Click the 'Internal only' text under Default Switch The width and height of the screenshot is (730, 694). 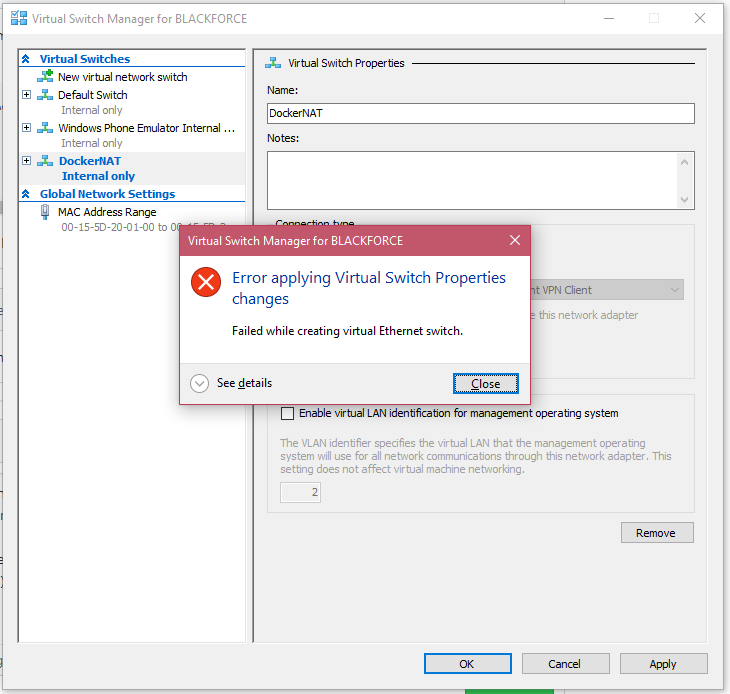pos(92,110)
